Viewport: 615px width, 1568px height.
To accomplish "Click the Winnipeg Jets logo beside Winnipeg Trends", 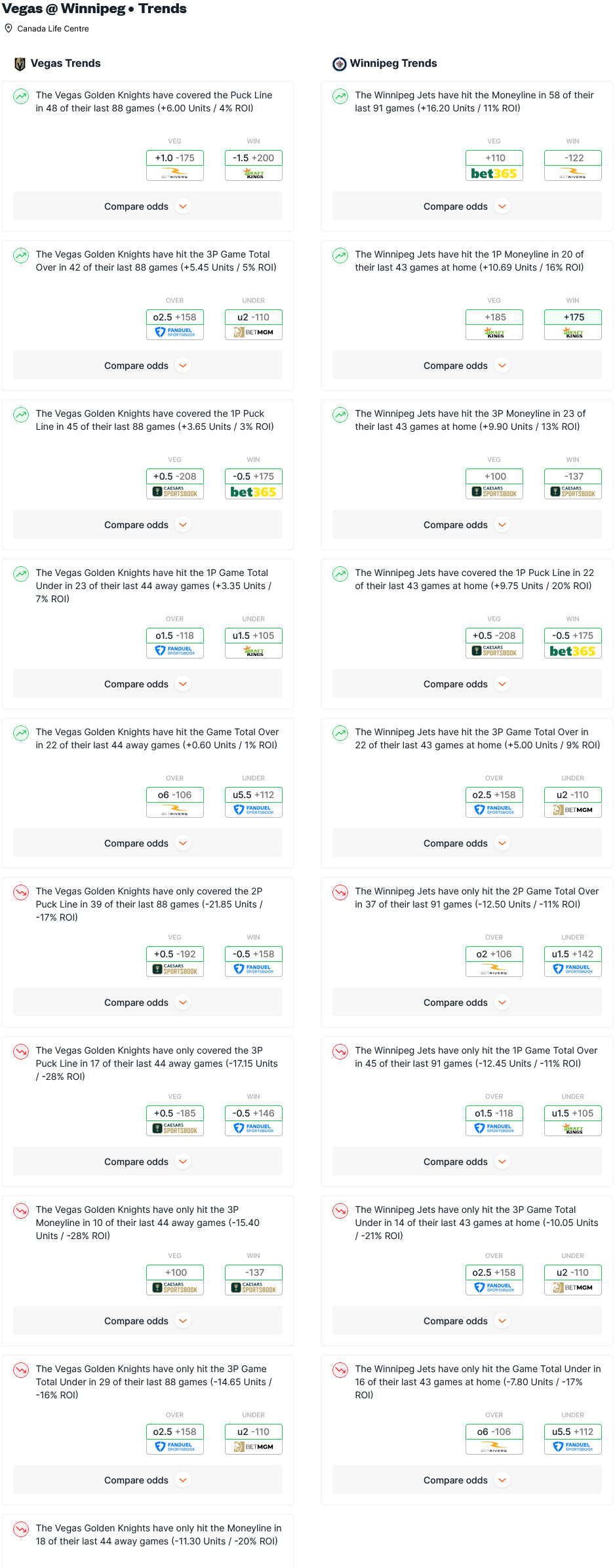I will [x=340, y=64].
